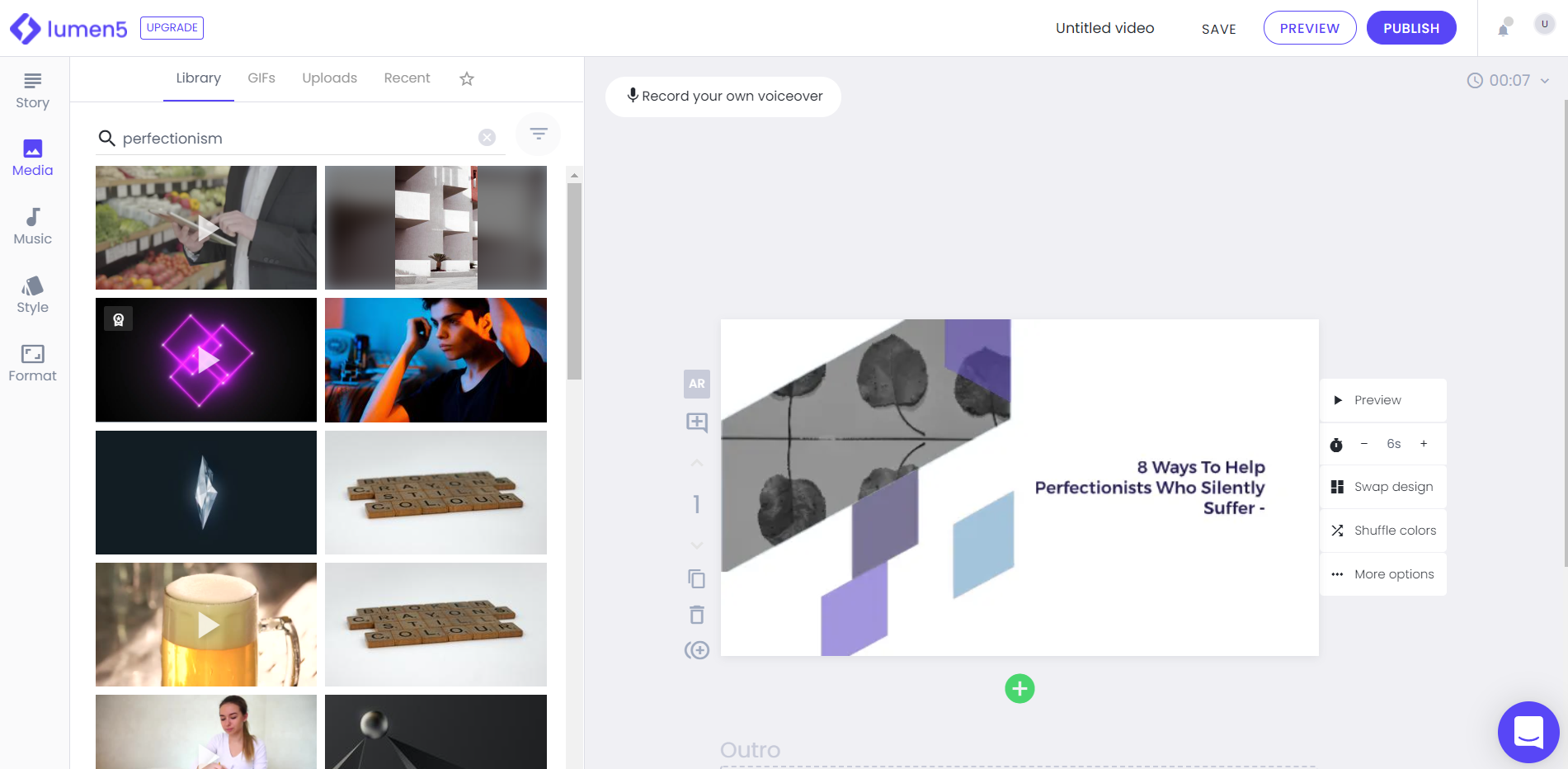Open the Style panel in the sidebar
This screenshot has width=1568, height=769.
tap(32, 293)
